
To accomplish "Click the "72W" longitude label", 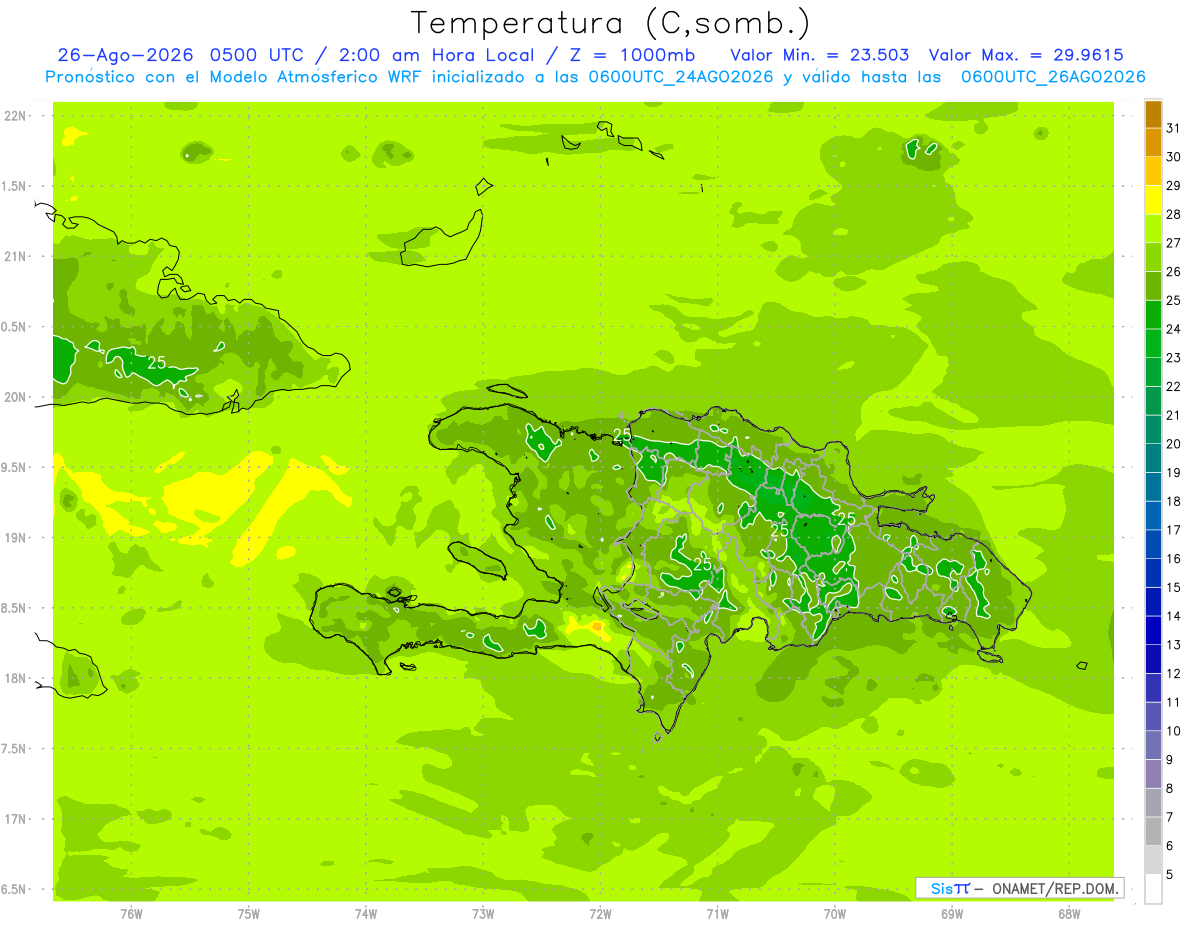I will tap(600, 913).
